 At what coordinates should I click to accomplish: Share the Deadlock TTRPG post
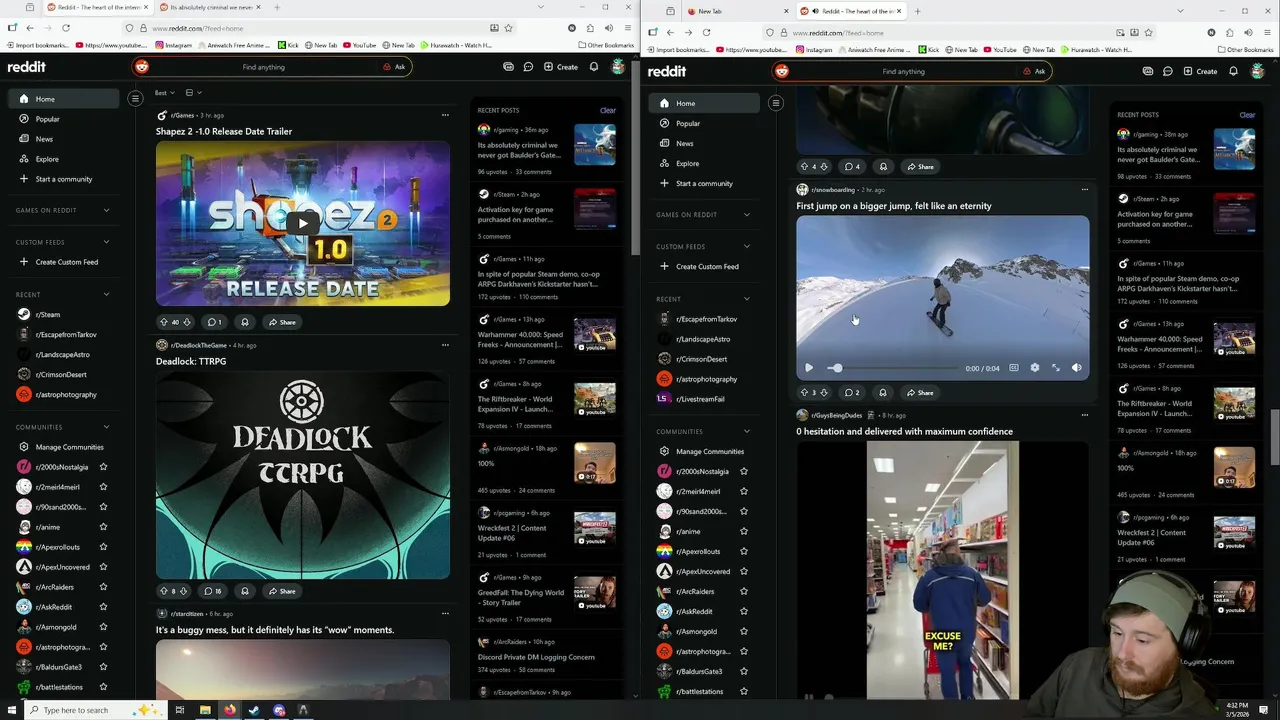[281, 591]
